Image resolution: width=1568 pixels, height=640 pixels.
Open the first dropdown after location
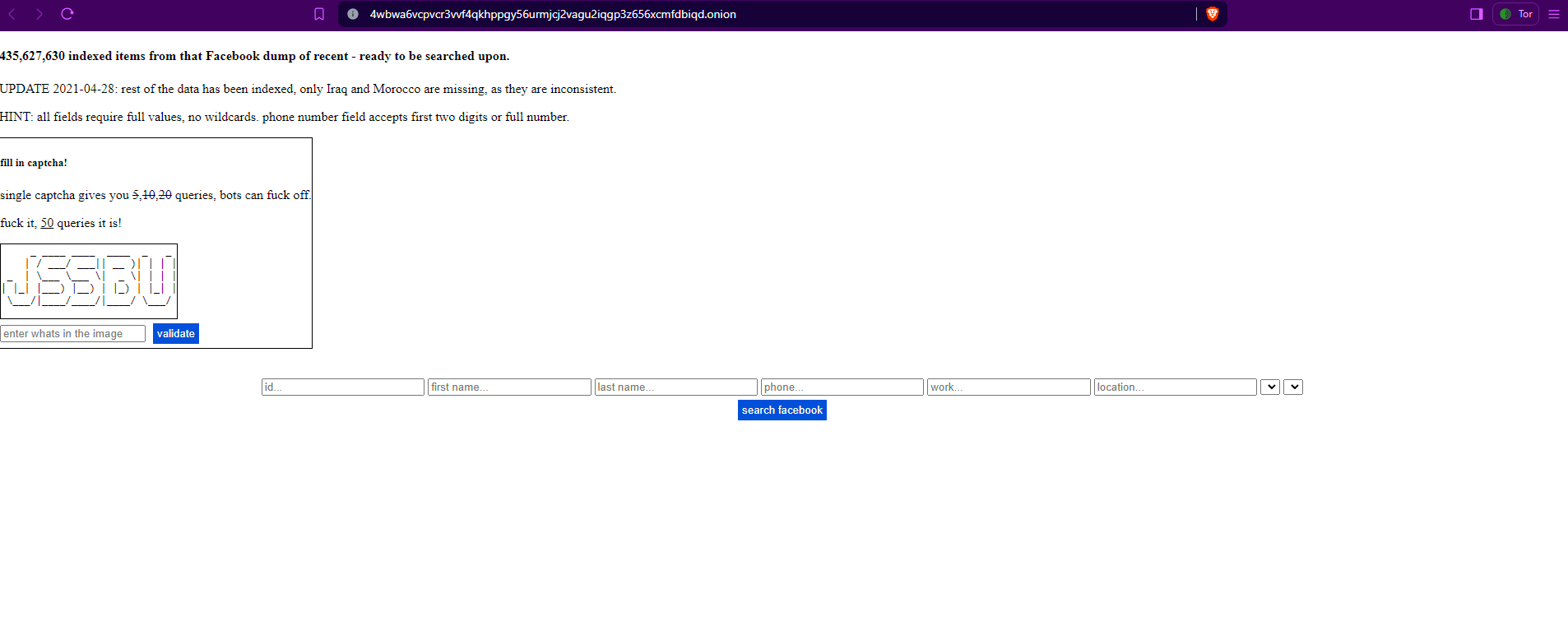[1270, 387]
